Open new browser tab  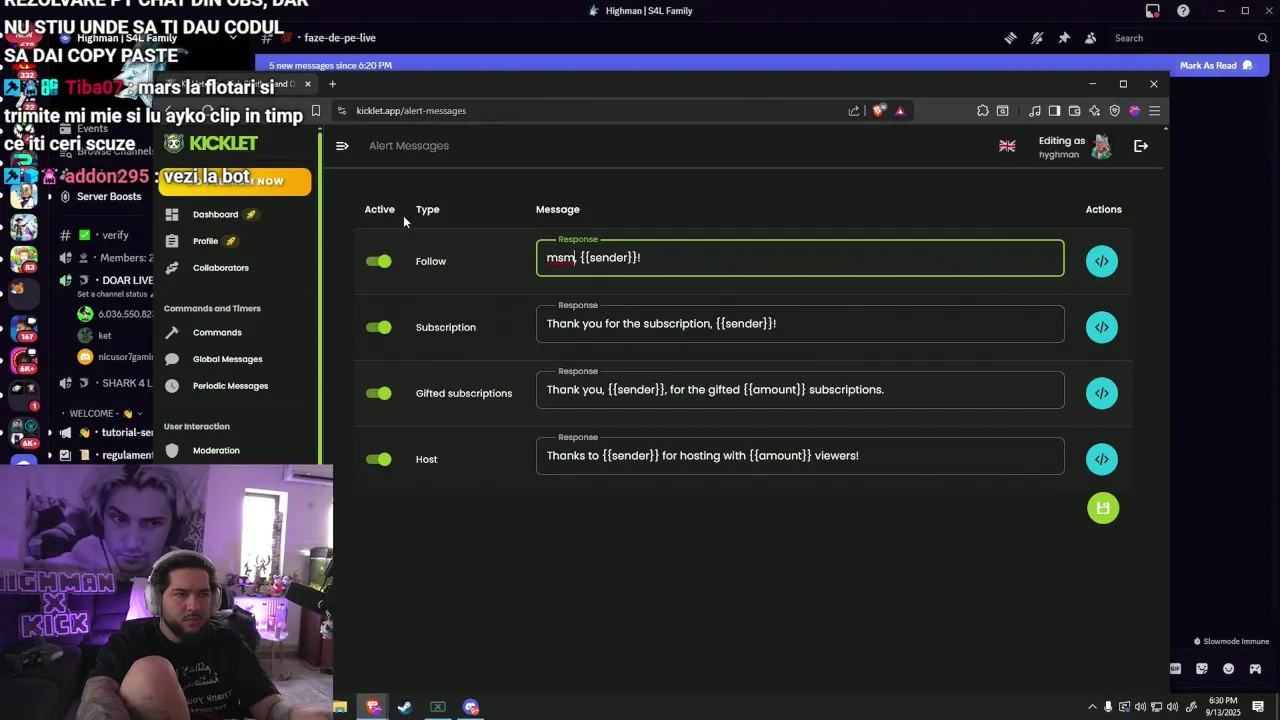click(332, 84)
